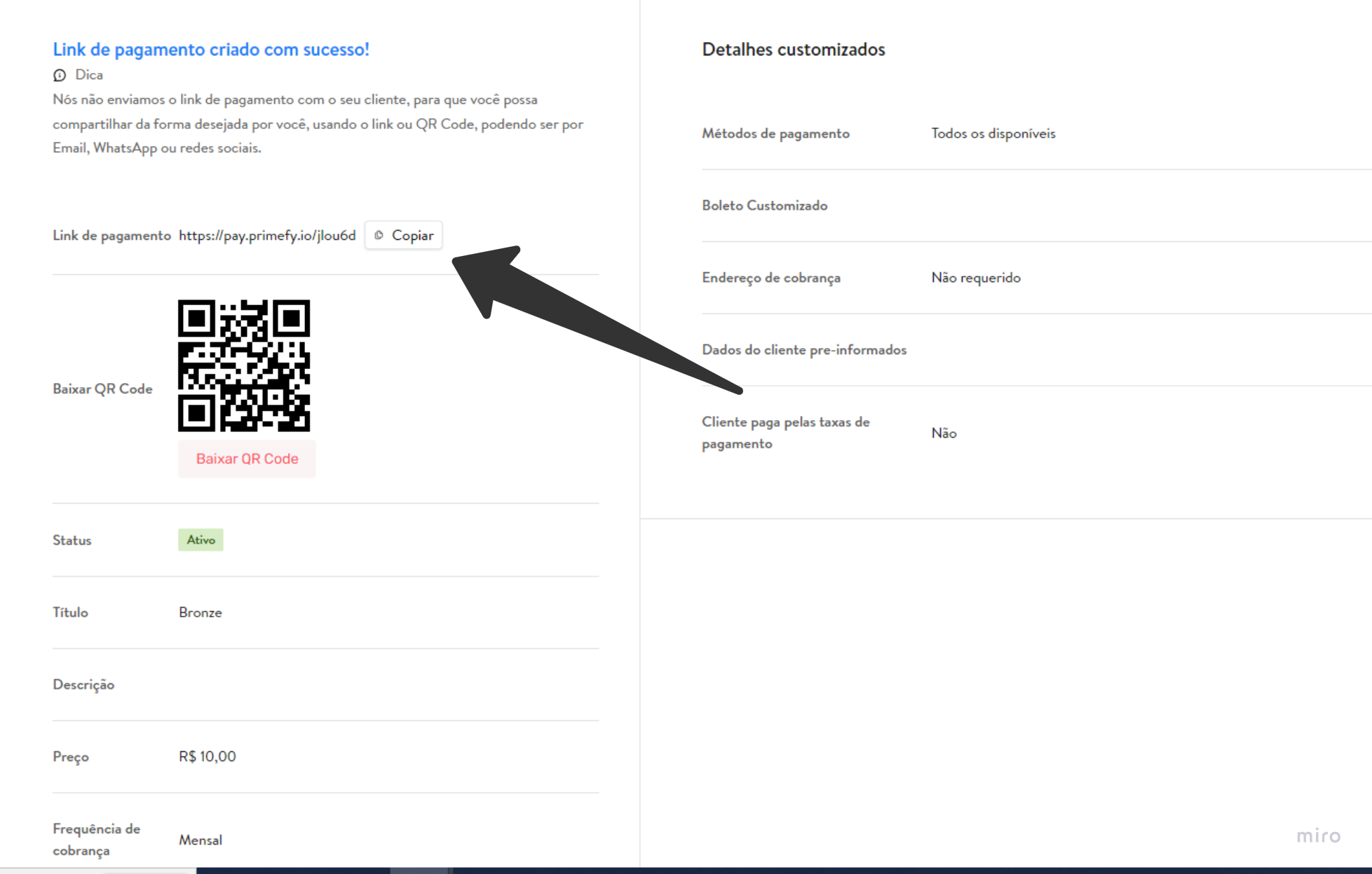Screen dimensions: 1372x874
Task: Click the QR code image
Action: (x=244, y=365)
